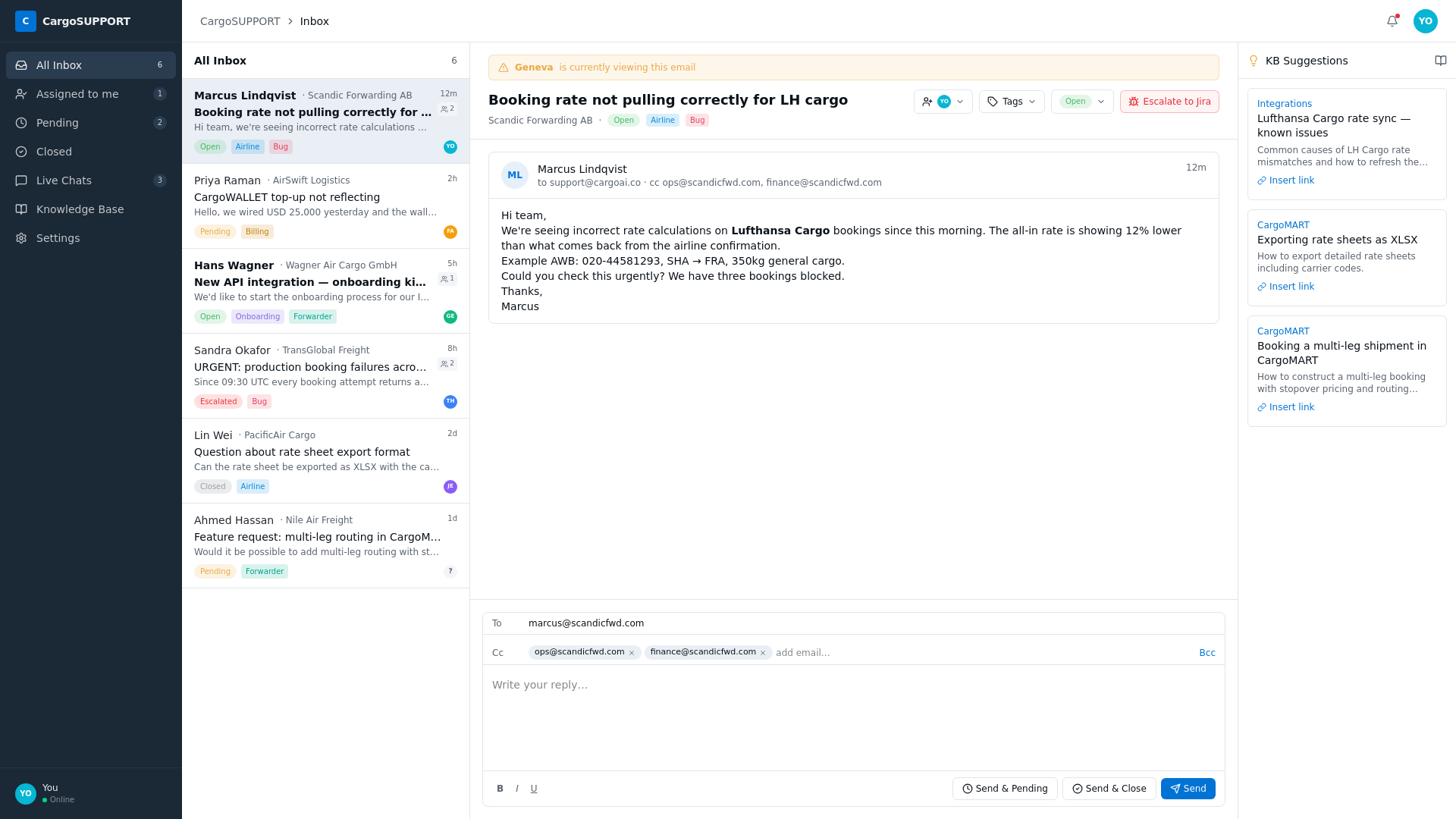Click the GE assignee avatar on Hans Wagner email

coord(450,317)
